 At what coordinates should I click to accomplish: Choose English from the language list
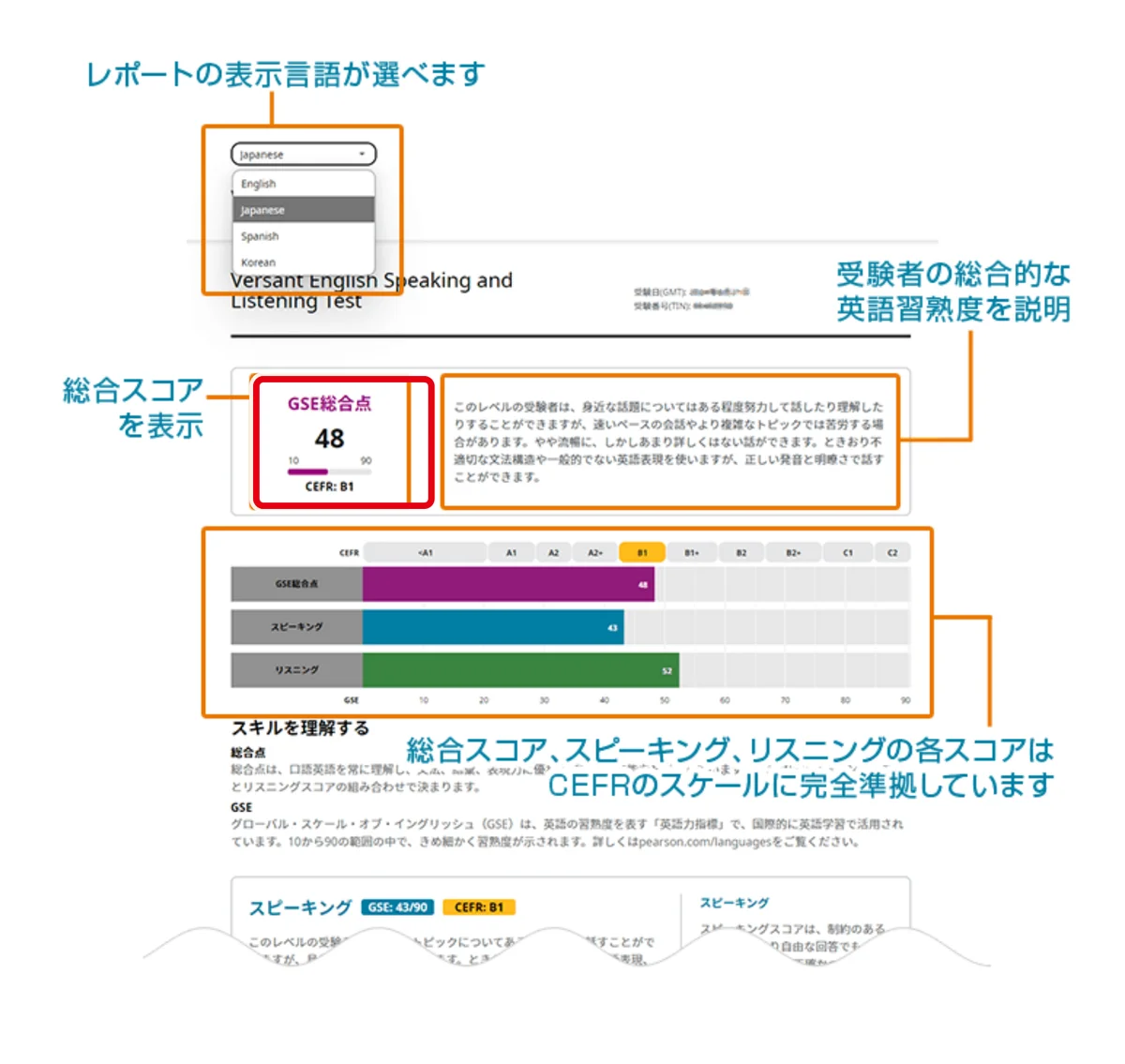click(x=303, y=184)
